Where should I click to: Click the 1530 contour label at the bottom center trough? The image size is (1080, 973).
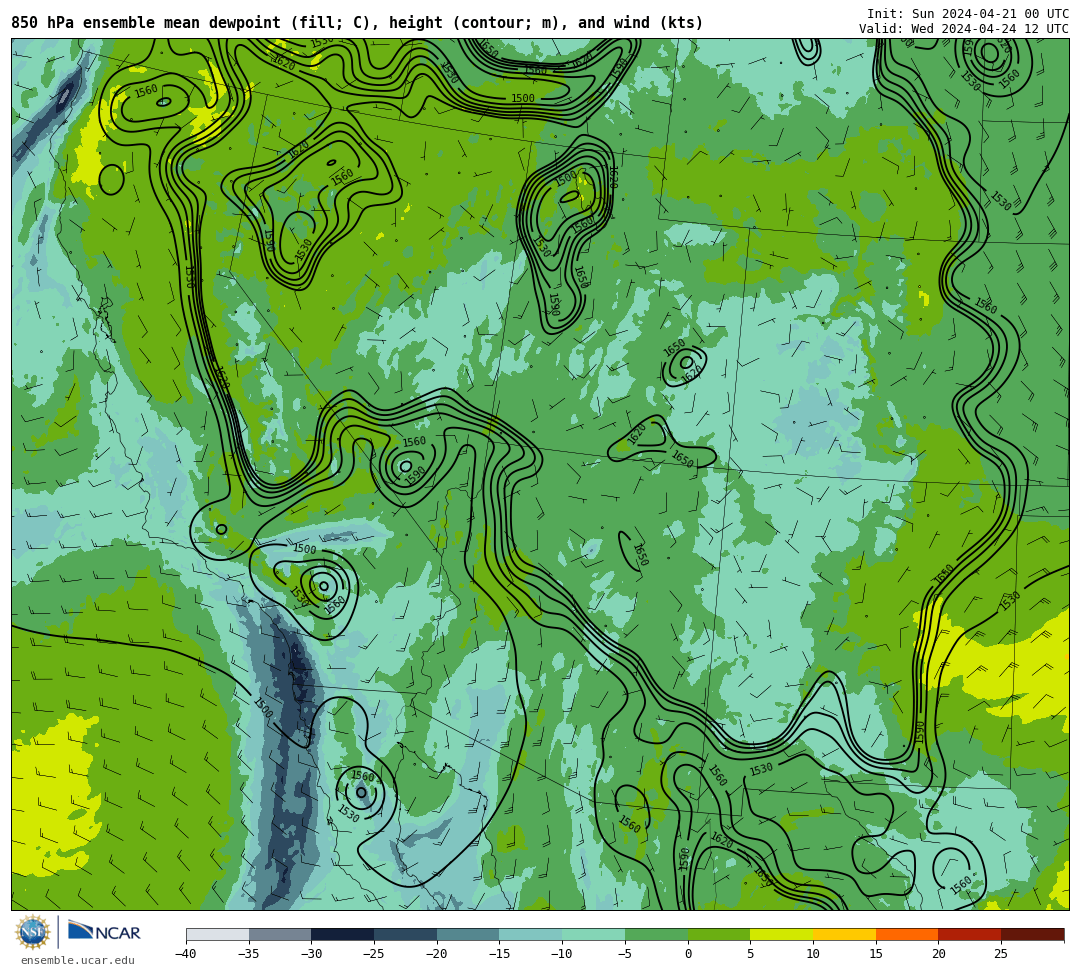point(761,769)
